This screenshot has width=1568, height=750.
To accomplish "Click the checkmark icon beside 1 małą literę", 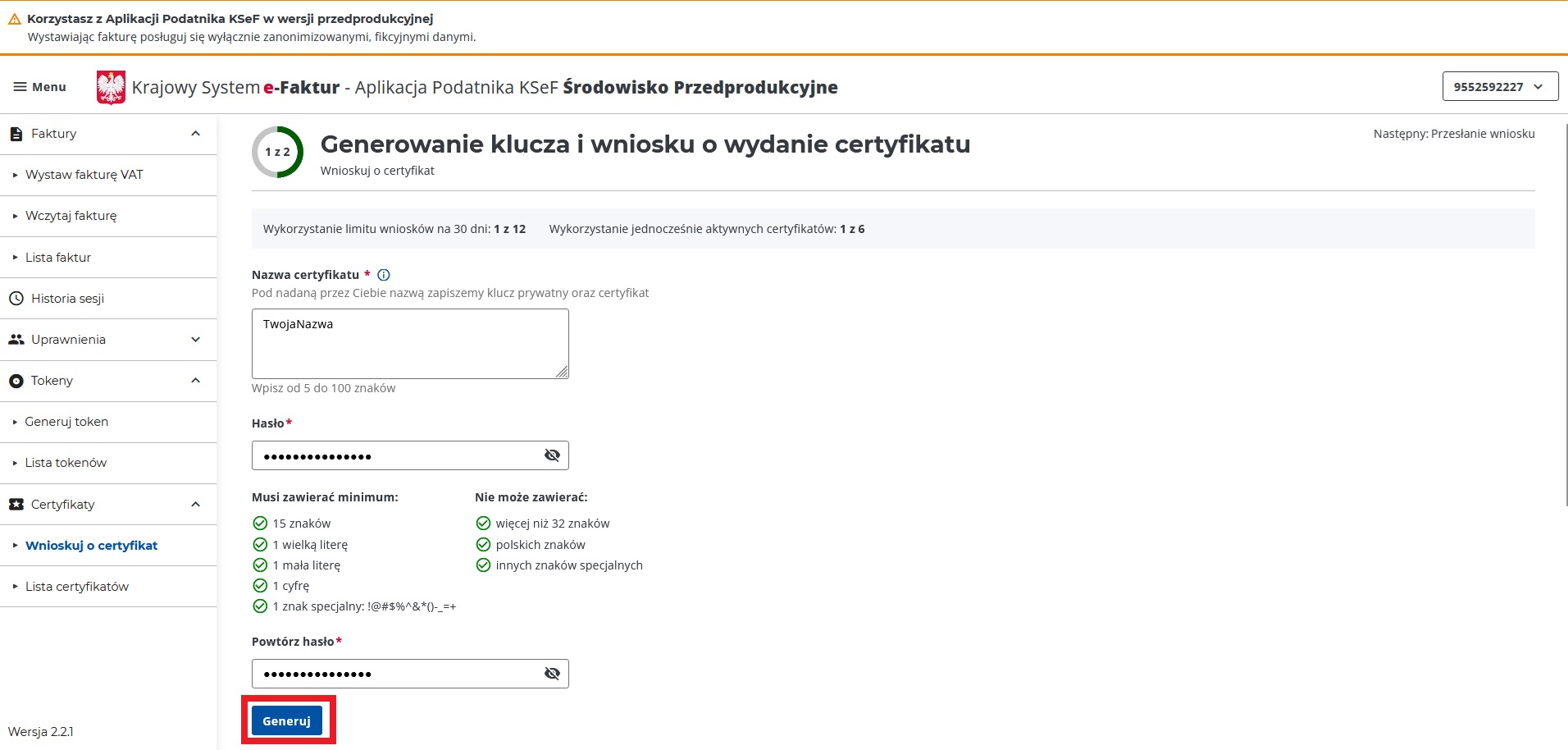I will [260, 565].
